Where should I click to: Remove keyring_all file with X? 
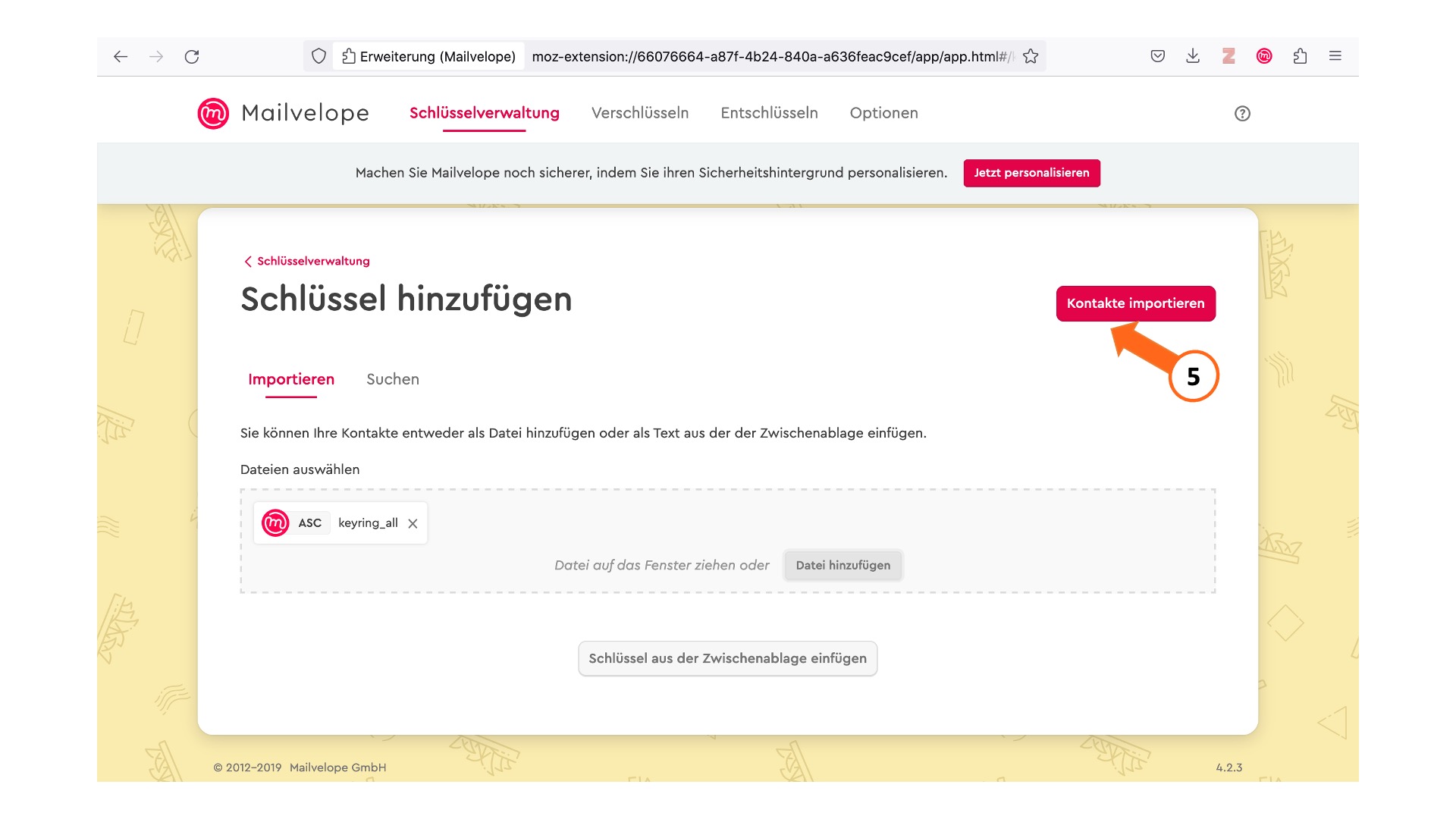click(x=413, y=523)
